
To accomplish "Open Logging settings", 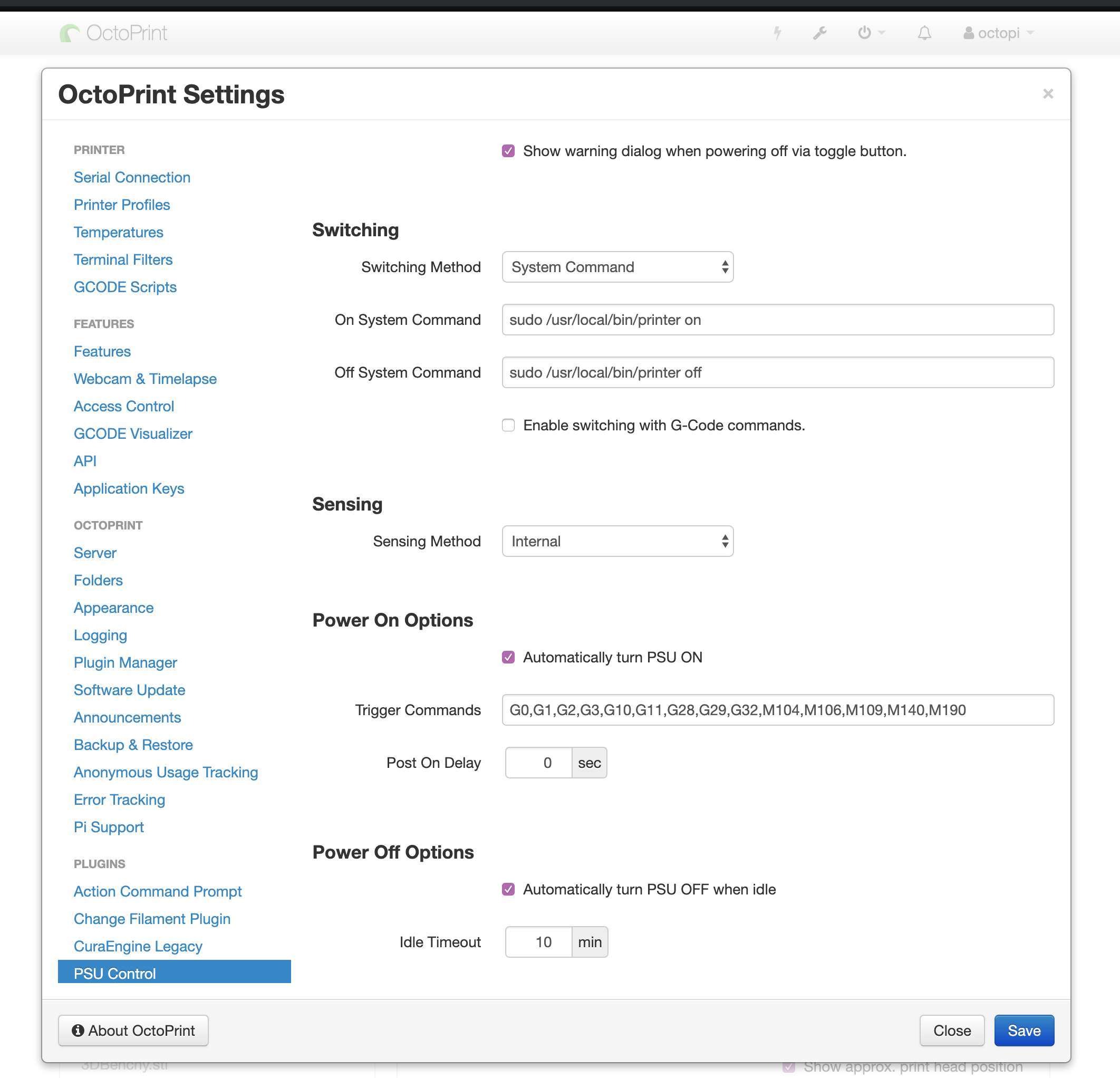I will click(x=101, y=635).
